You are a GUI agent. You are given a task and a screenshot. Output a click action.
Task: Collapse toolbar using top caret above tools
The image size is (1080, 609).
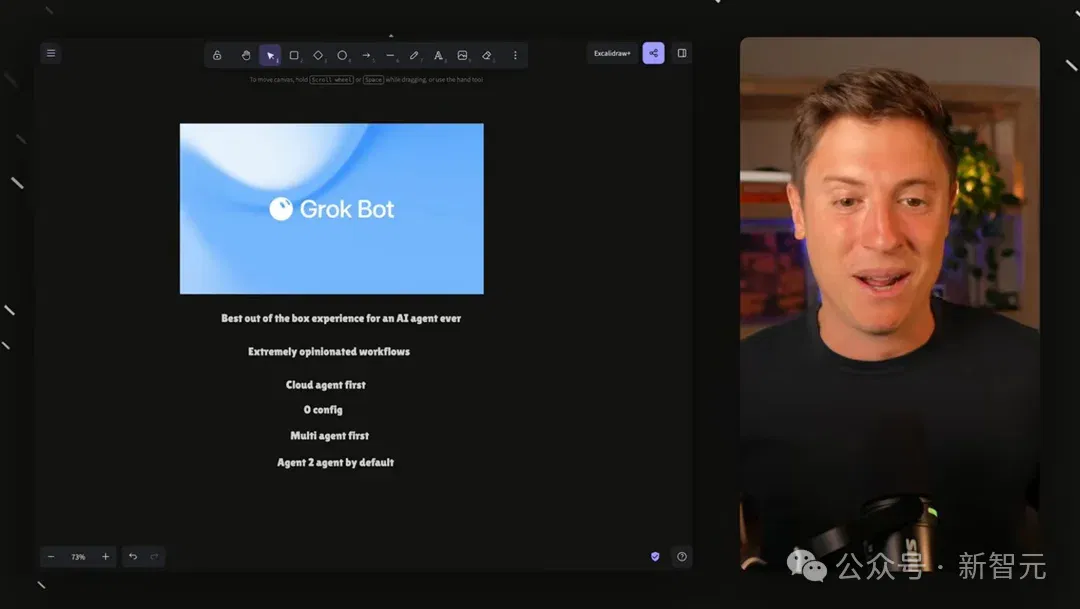pyautogui.click(x=391, y=36)
